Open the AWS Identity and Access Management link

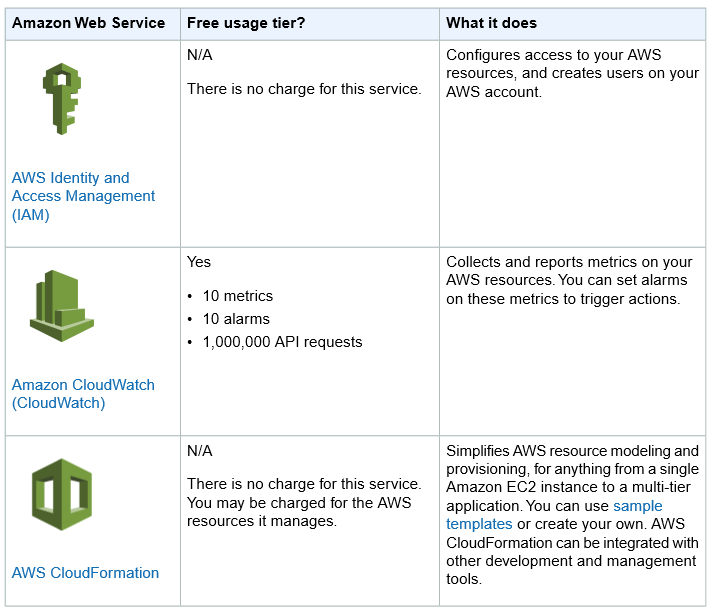pos(83,196)
